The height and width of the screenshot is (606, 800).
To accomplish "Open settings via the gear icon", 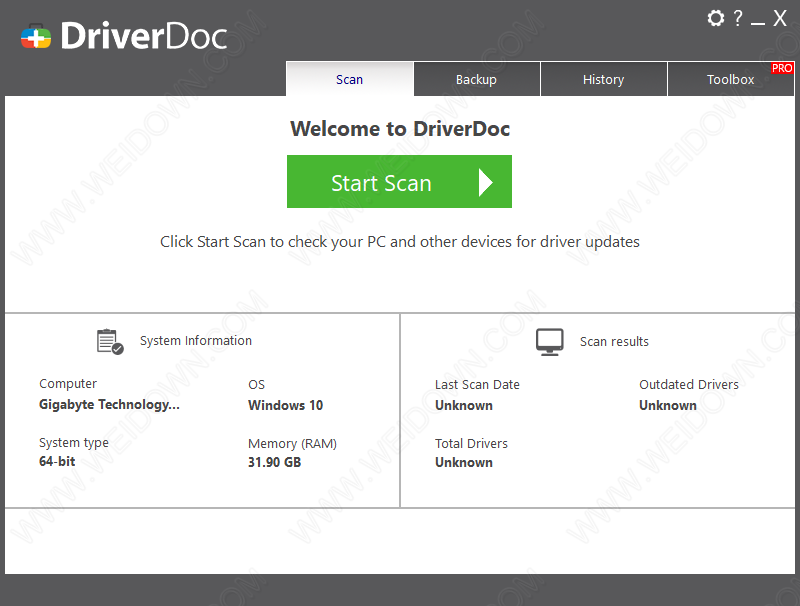I will (x=715, y=18).
